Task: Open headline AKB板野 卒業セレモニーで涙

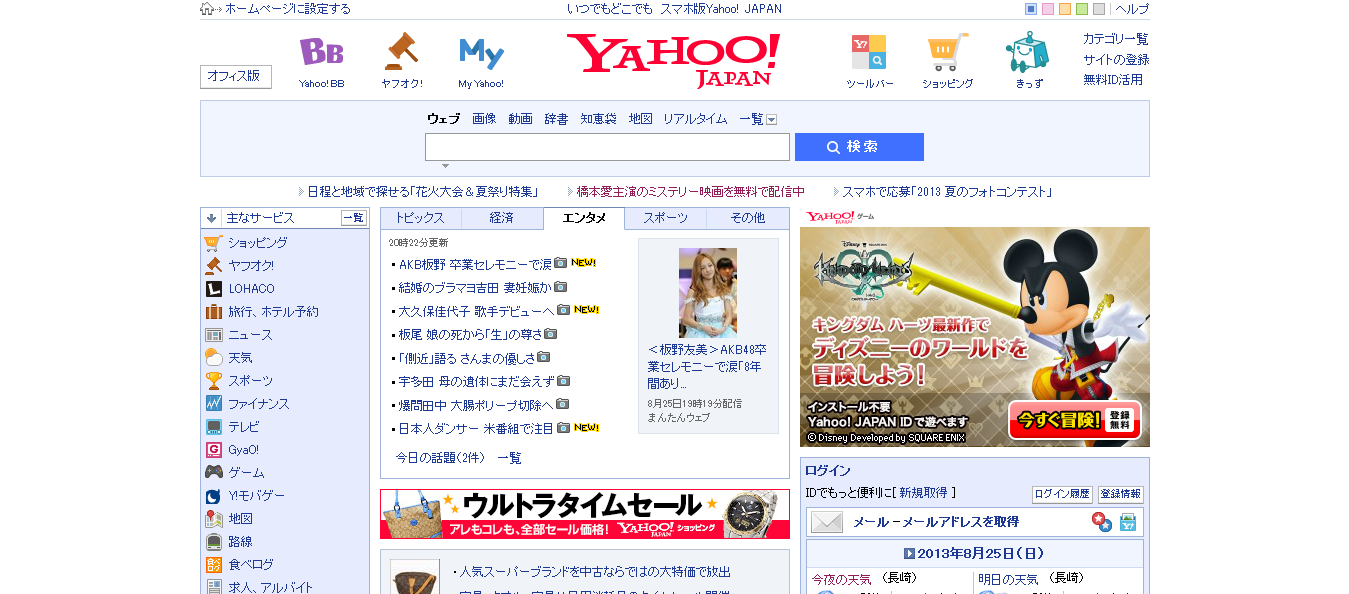Action: tap(475, 264)
